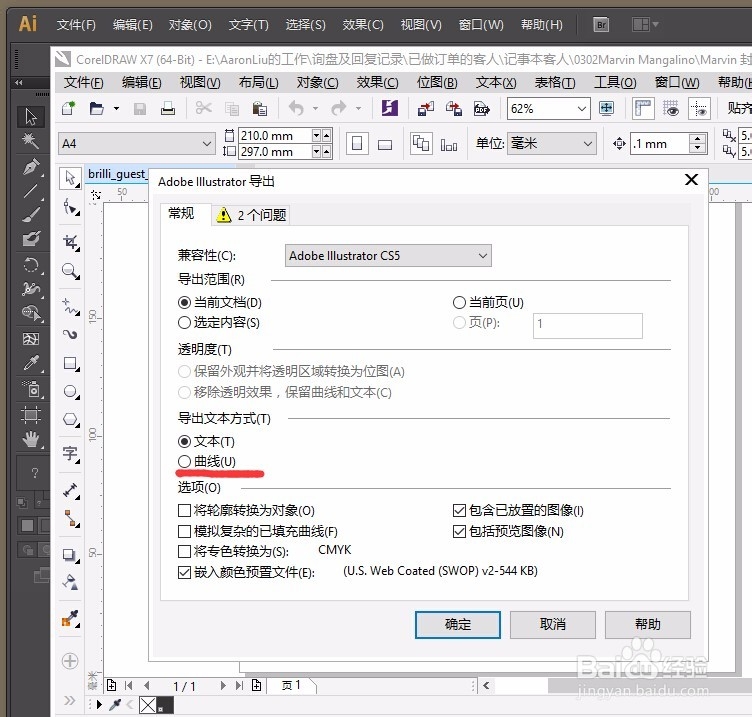Open the 页 1 page tab
The height and width of the screenshot is (717, 752).
coord(291,685)
